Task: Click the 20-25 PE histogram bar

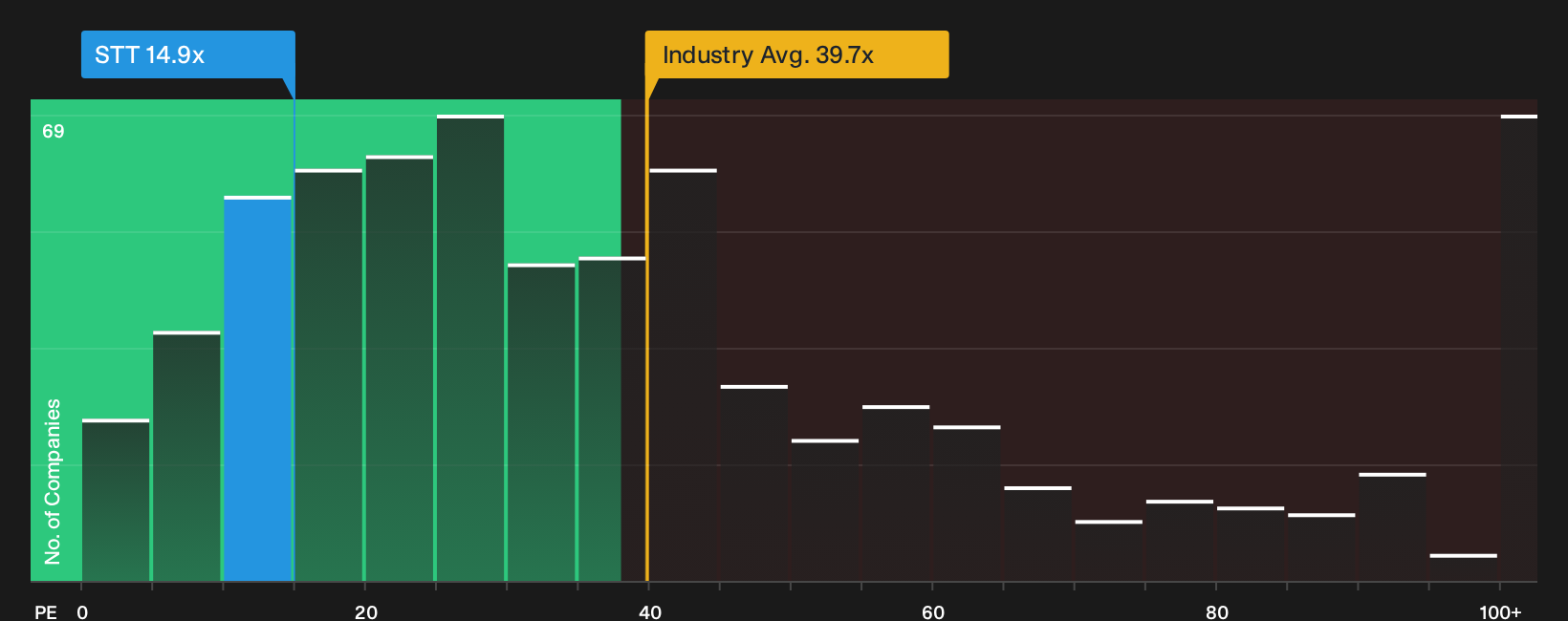Action: (x=400, y=368)
